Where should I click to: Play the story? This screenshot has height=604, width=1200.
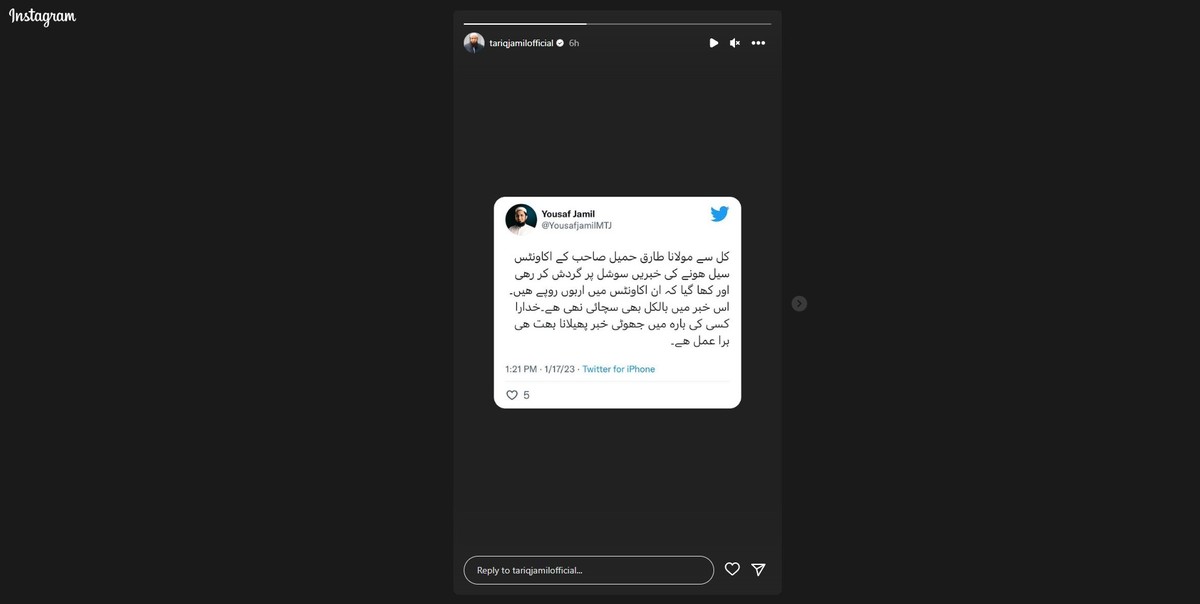coord(713,43)
